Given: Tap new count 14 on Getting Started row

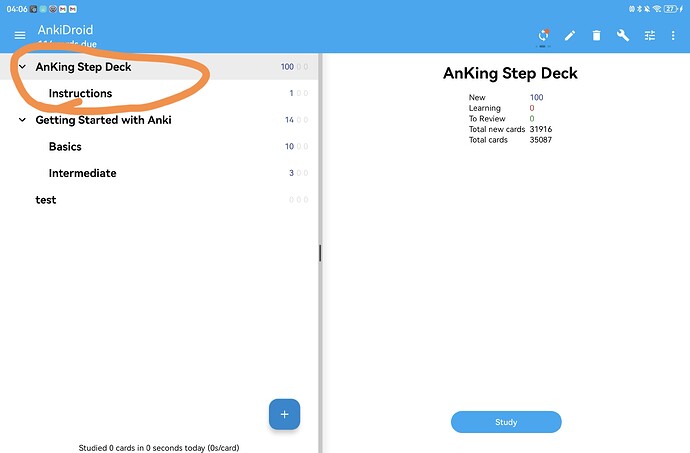Looking at the screenshot, I should (289, 120).
